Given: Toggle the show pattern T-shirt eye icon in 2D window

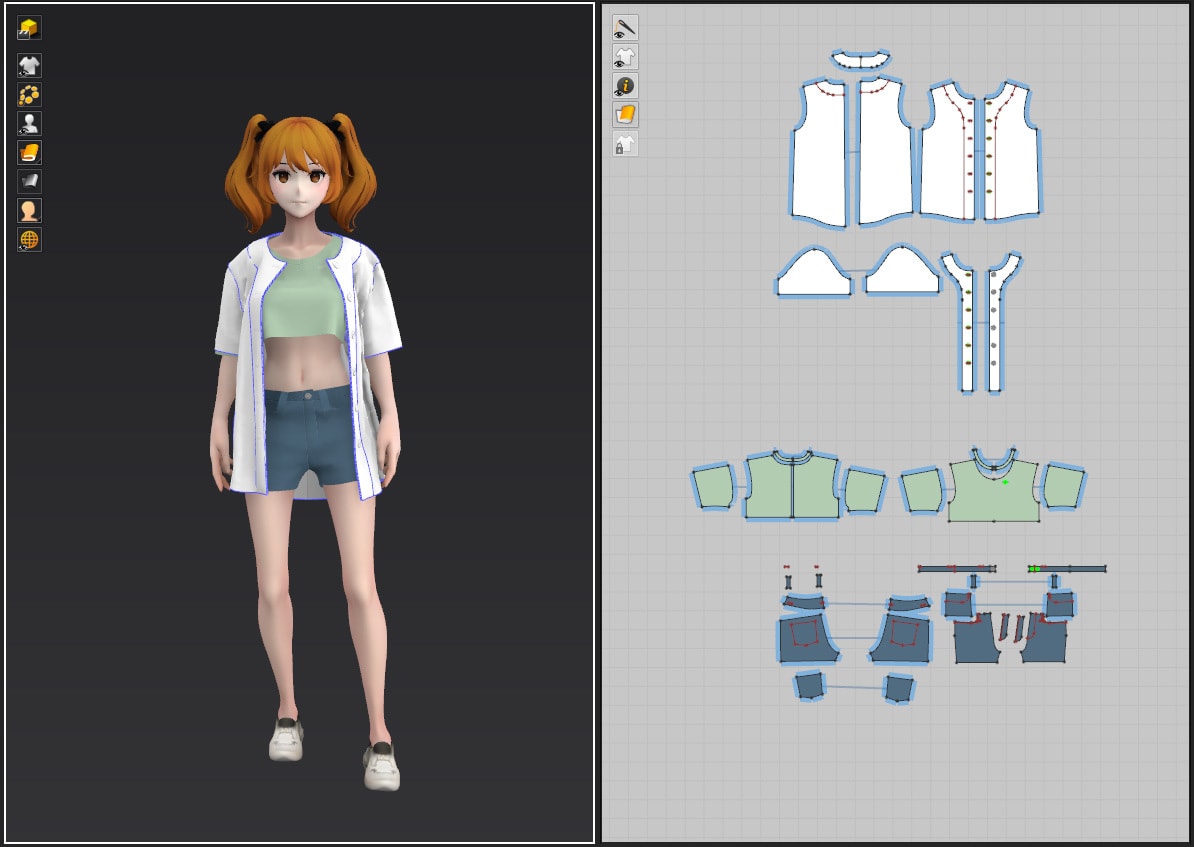Looking at the screenshot, I should tap(625, 57).
